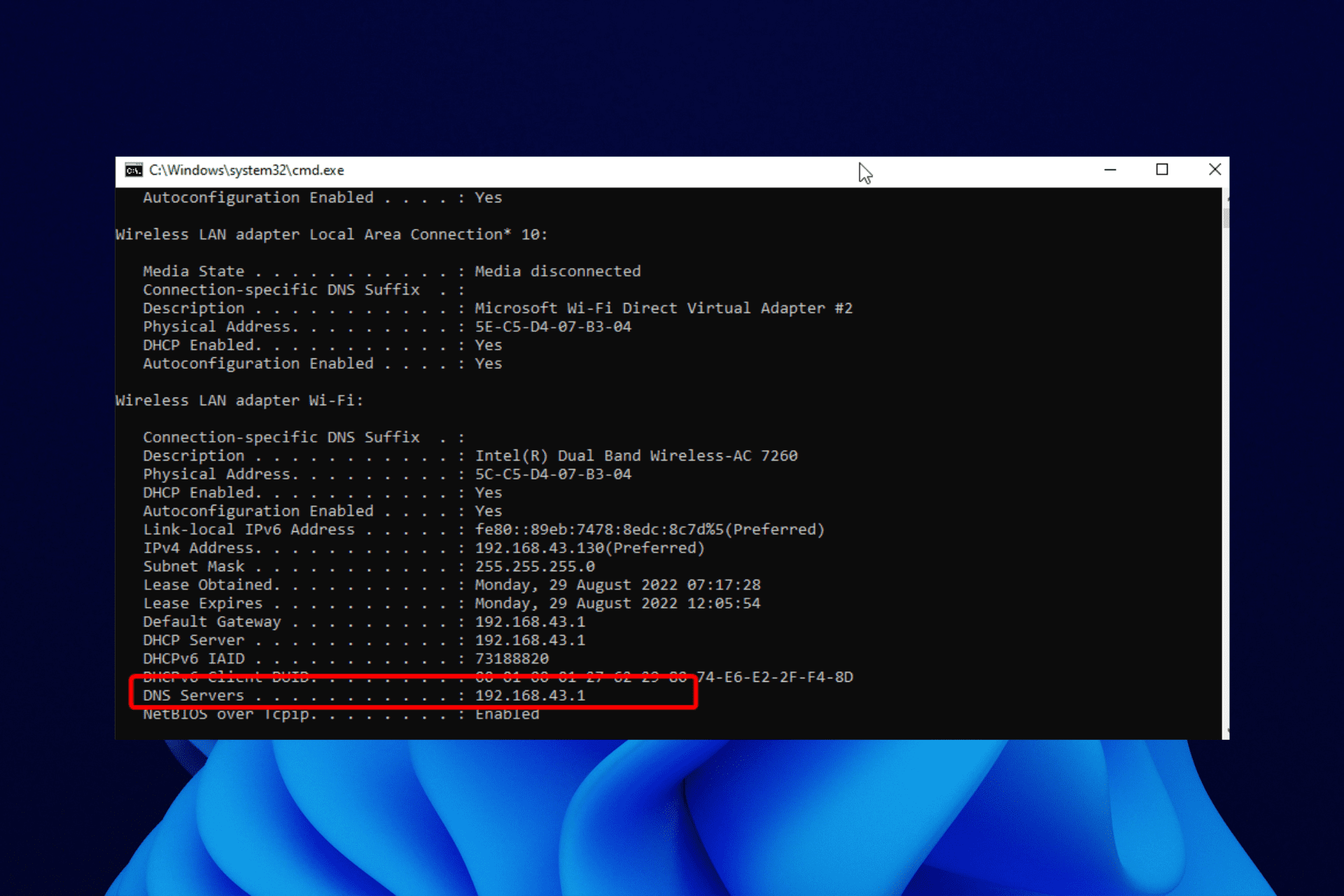Click the Default Gateway value 192.168.43.1
Viewport: 1344px width, 896px height.
coord(530,622)
